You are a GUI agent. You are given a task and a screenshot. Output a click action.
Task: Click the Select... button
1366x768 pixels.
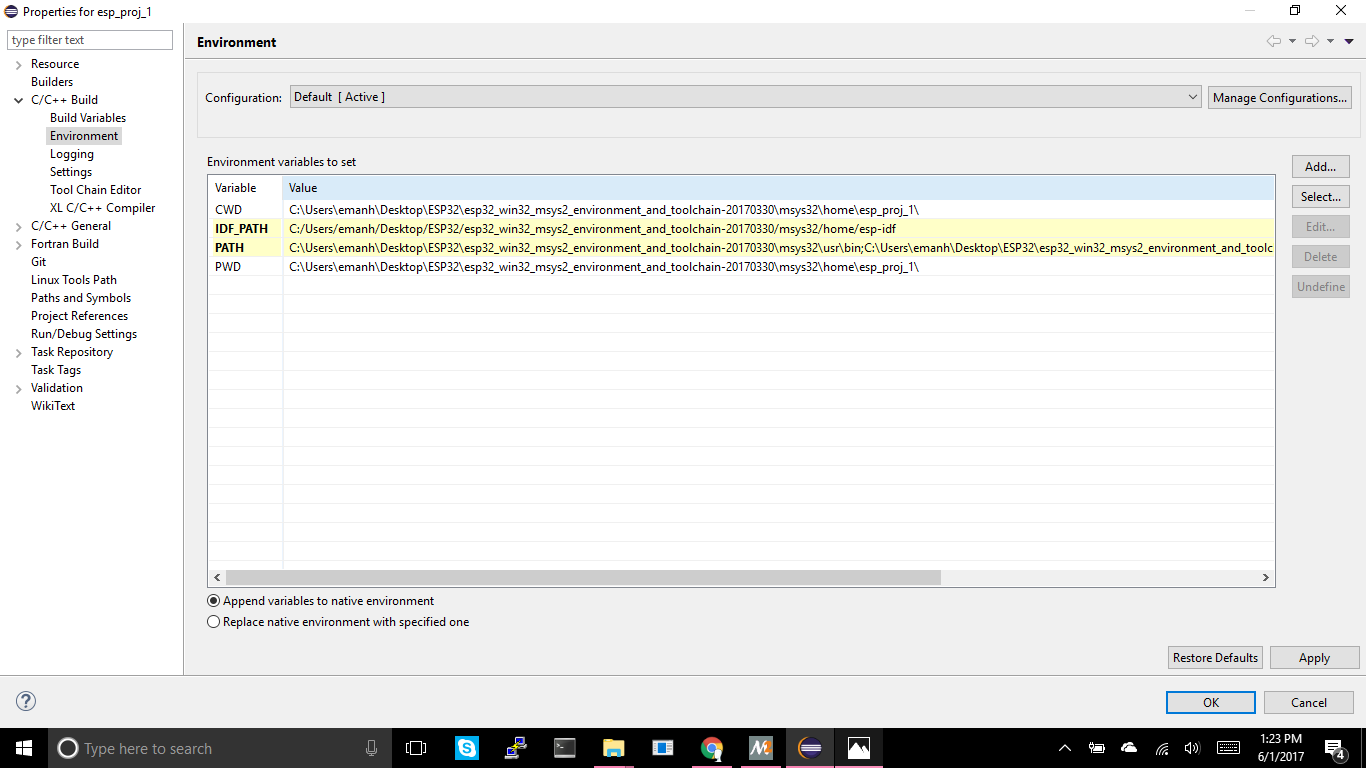point(1321,197)
